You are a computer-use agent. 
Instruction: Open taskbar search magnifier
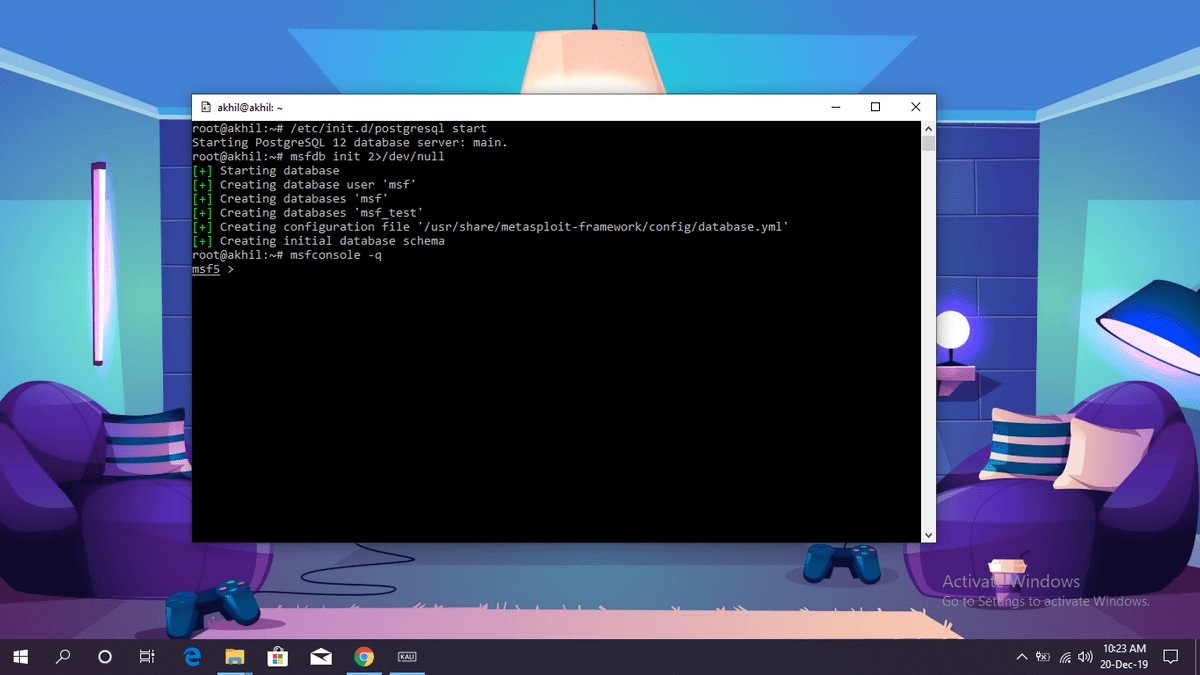pos(63,657)
